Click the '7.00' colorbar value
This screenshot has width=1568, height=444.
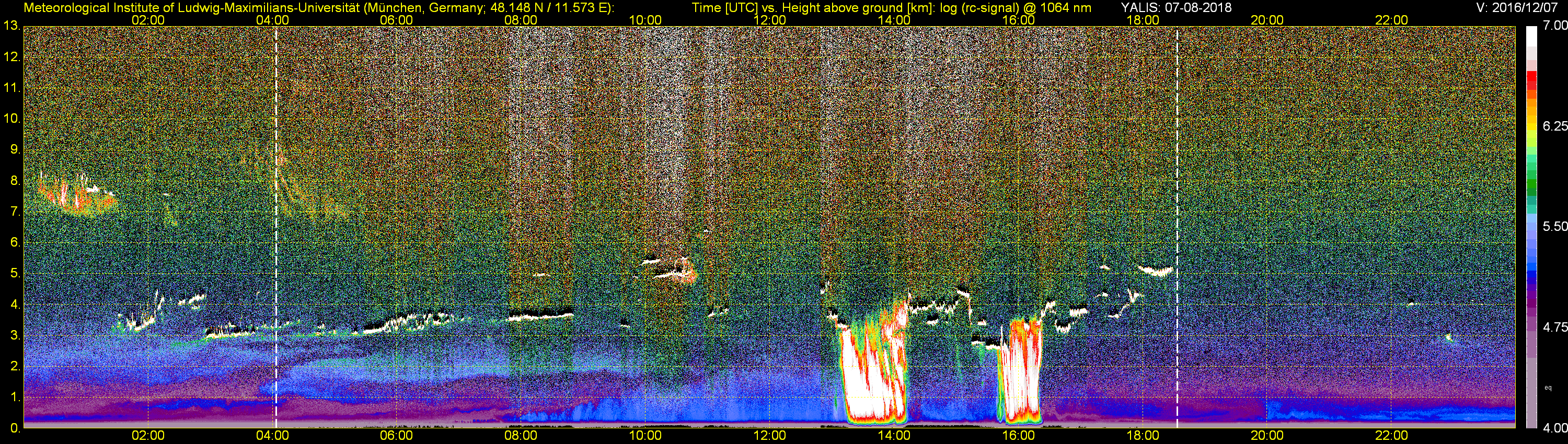[1554, 26]
